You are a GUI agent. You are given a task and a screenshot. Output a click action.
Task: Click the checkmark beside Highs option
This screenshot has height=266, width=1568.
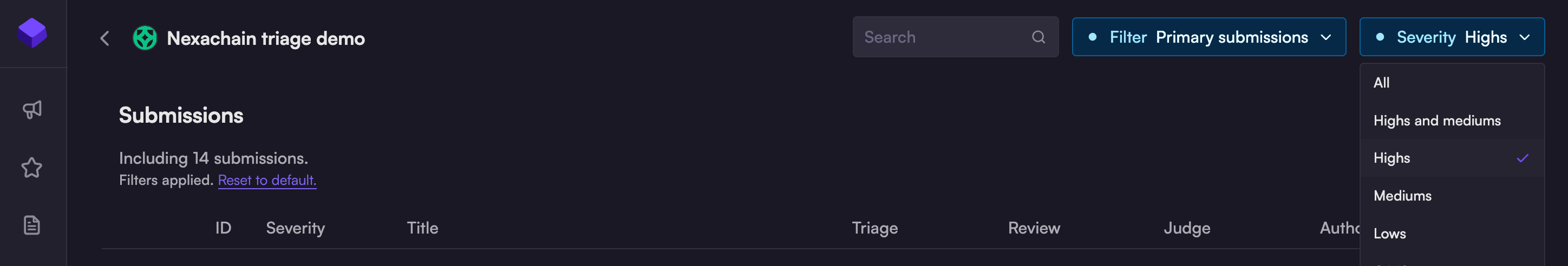pos(1523,158)
